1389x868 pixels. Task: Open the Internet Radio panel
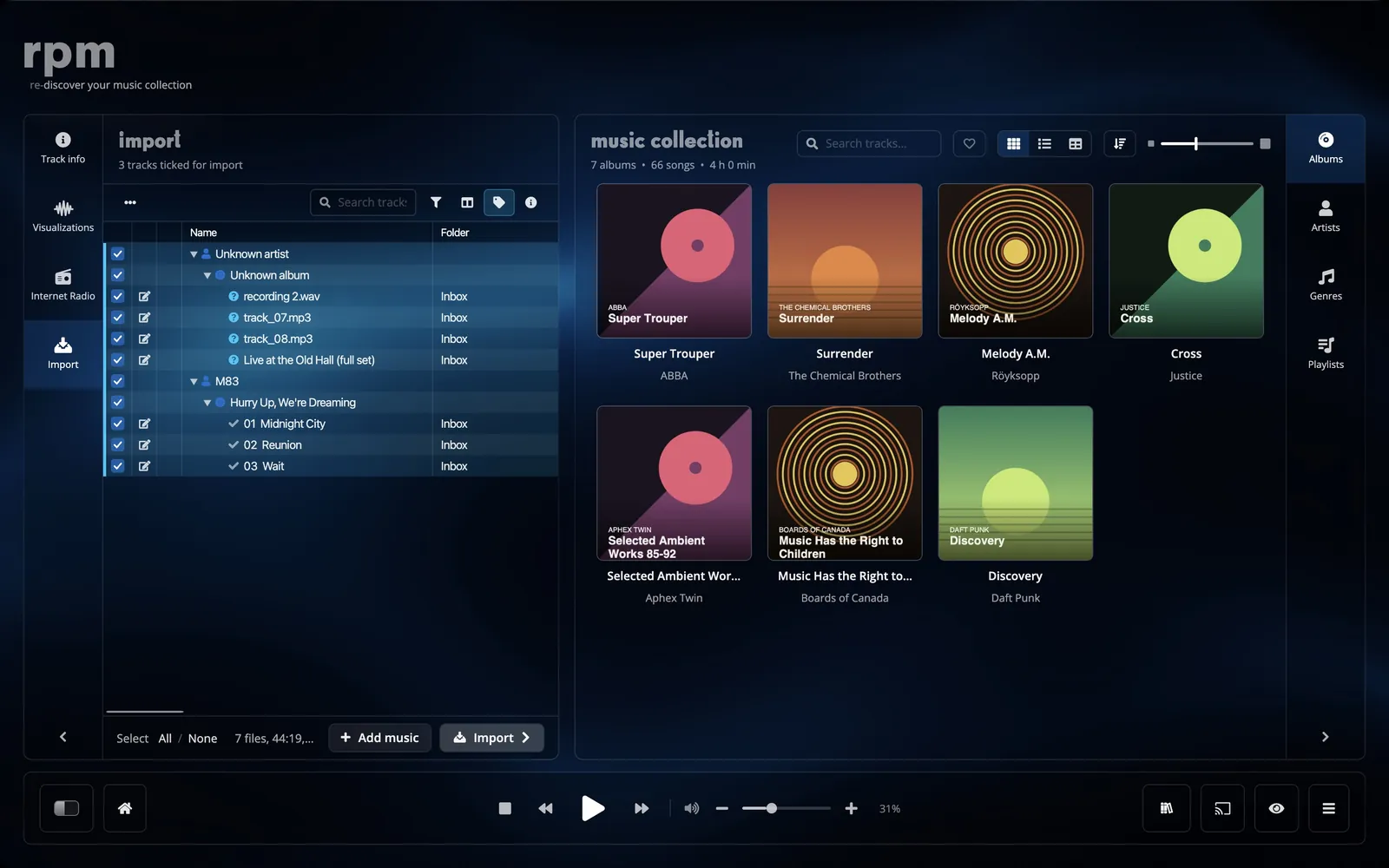pyautogui.click(x=63, y=286)
